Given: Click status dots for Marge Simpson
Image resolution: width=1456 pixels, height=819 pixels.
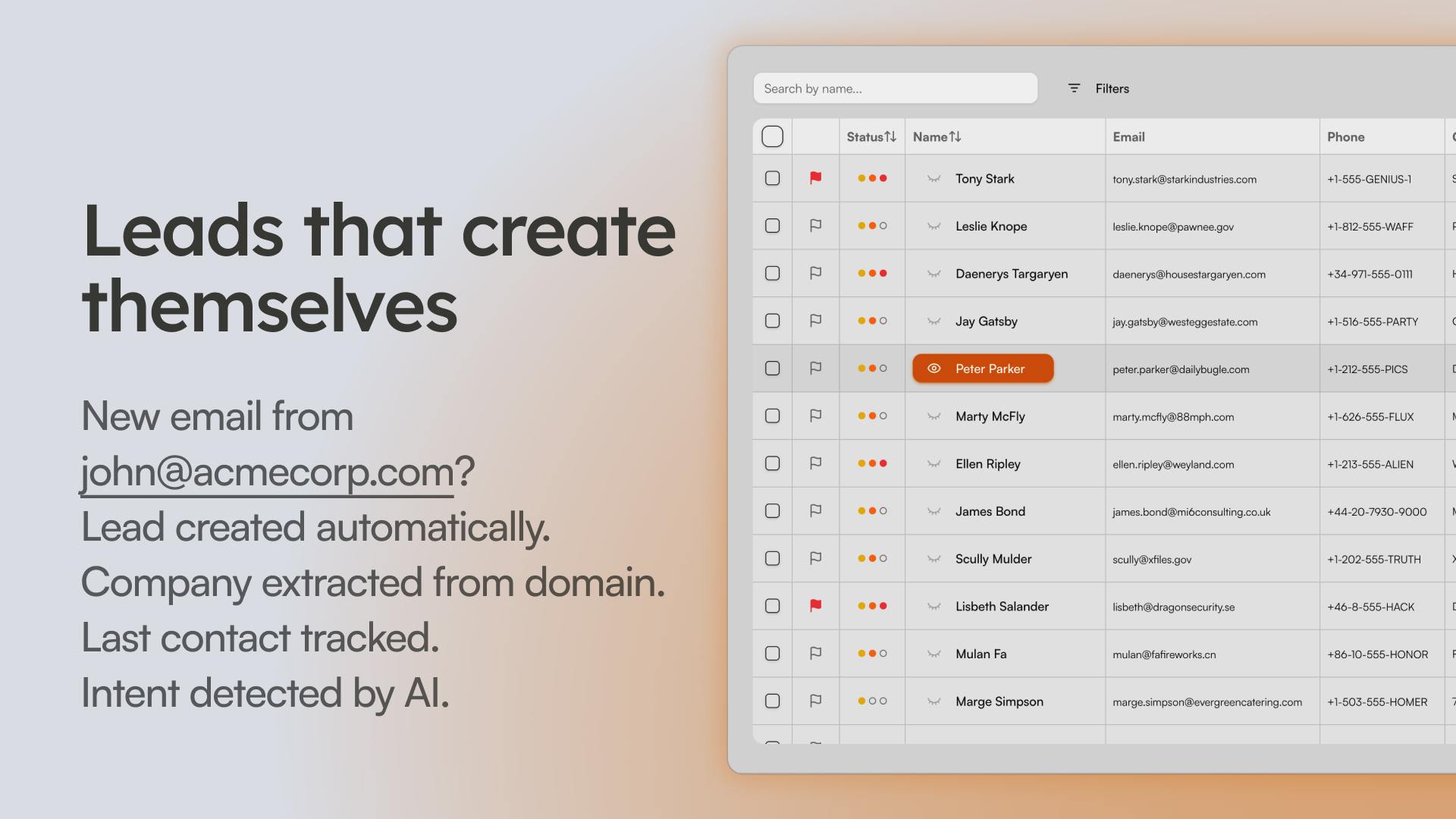Looking at the screenshot, I should 872,701.
